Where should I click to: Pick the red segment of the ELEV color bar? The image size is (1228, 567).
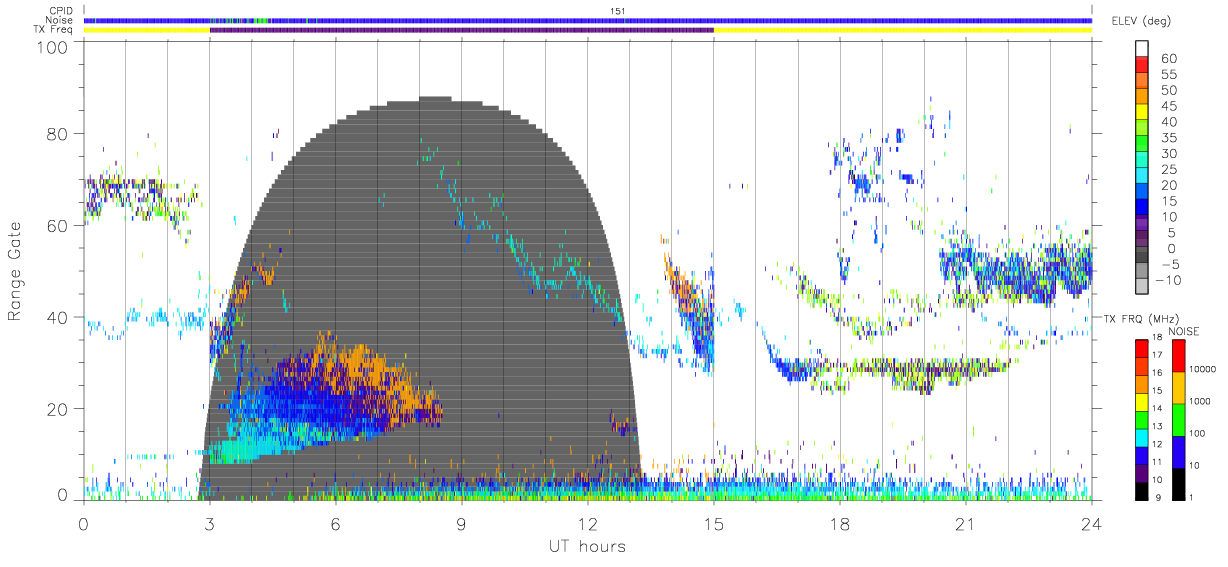(1142, 62)
